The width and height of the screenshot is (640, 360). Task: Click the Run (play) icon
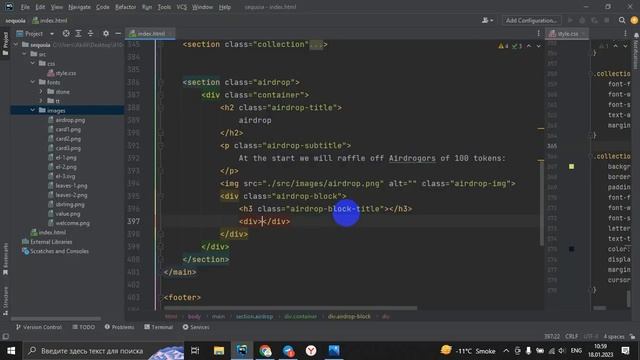click(570, 20)
